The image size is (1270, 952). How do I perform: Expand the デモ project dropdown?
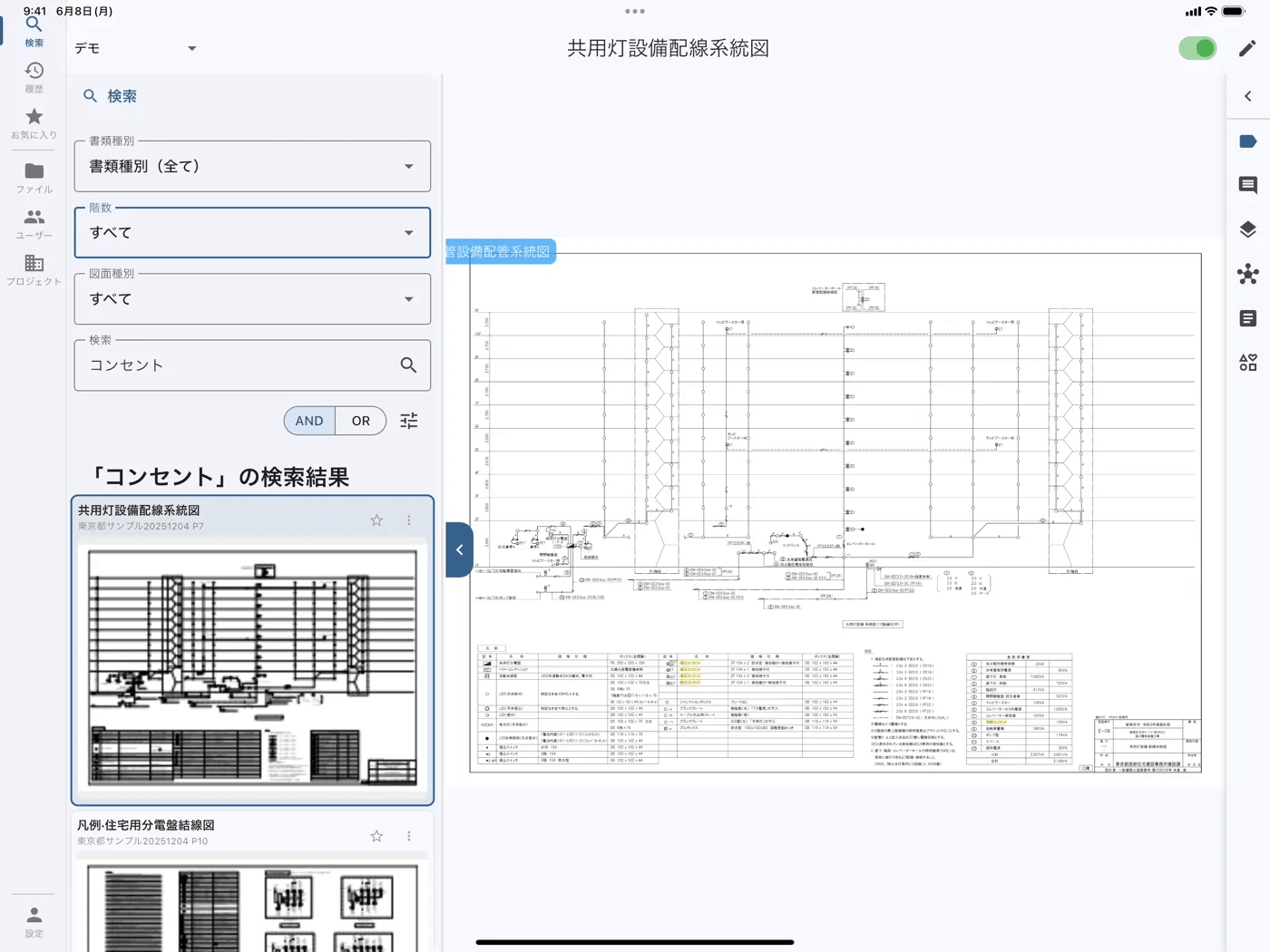tap(135, 48)
